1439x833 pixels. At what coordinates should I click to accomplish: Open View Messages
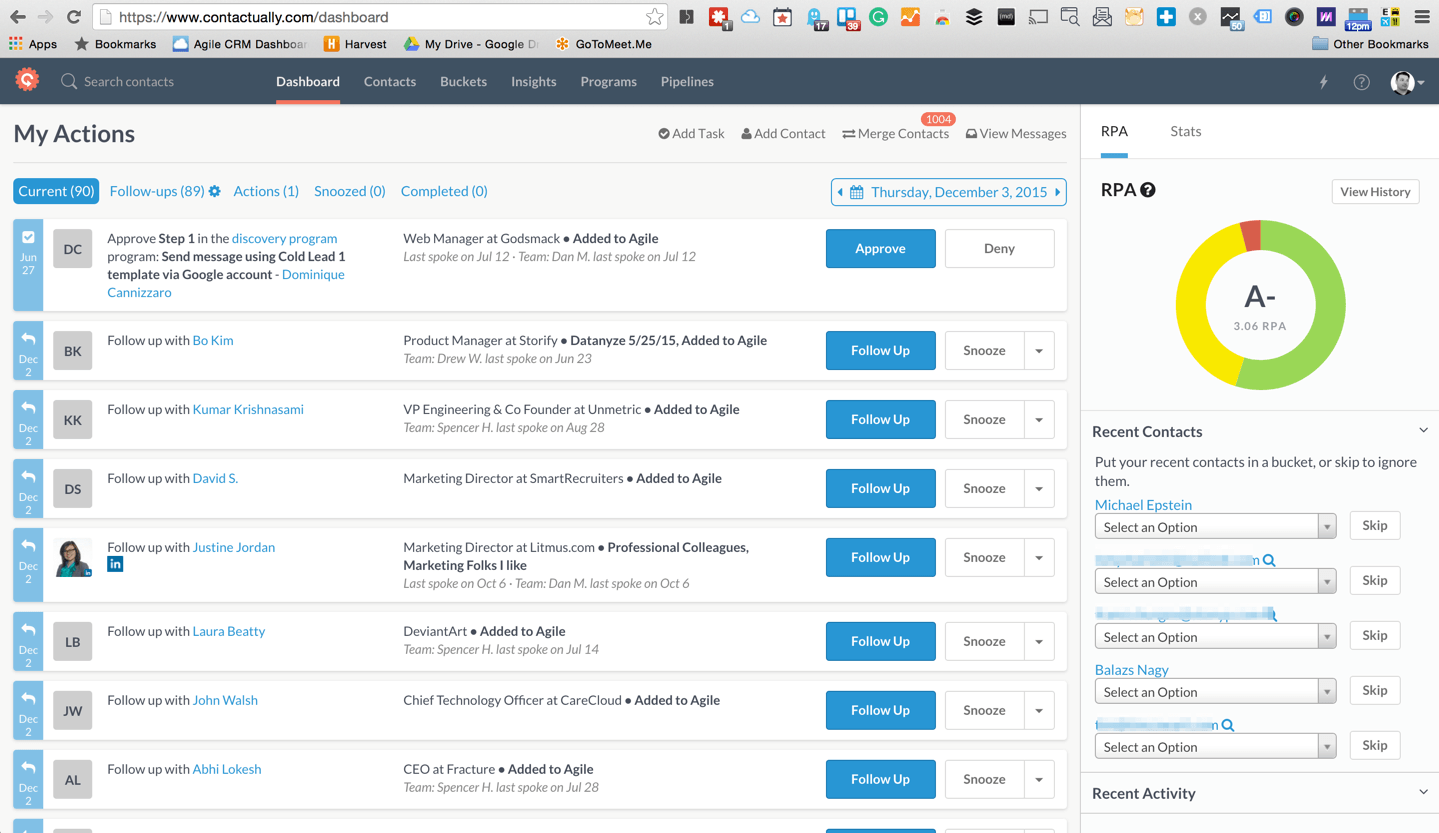(x=1016, y=134)
